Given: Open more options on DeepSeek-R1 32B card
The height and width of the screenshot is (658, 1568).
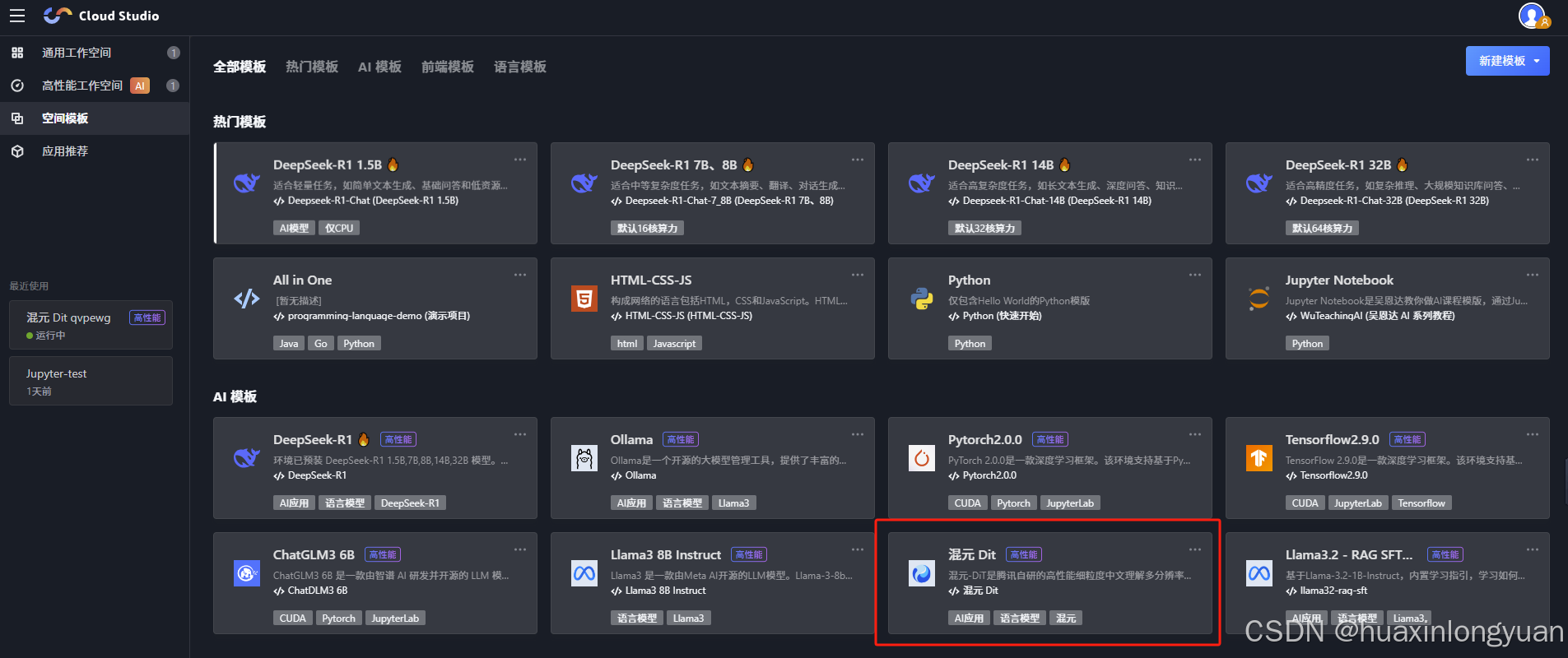Looking at the screenshot, I should click(1533, 160).
